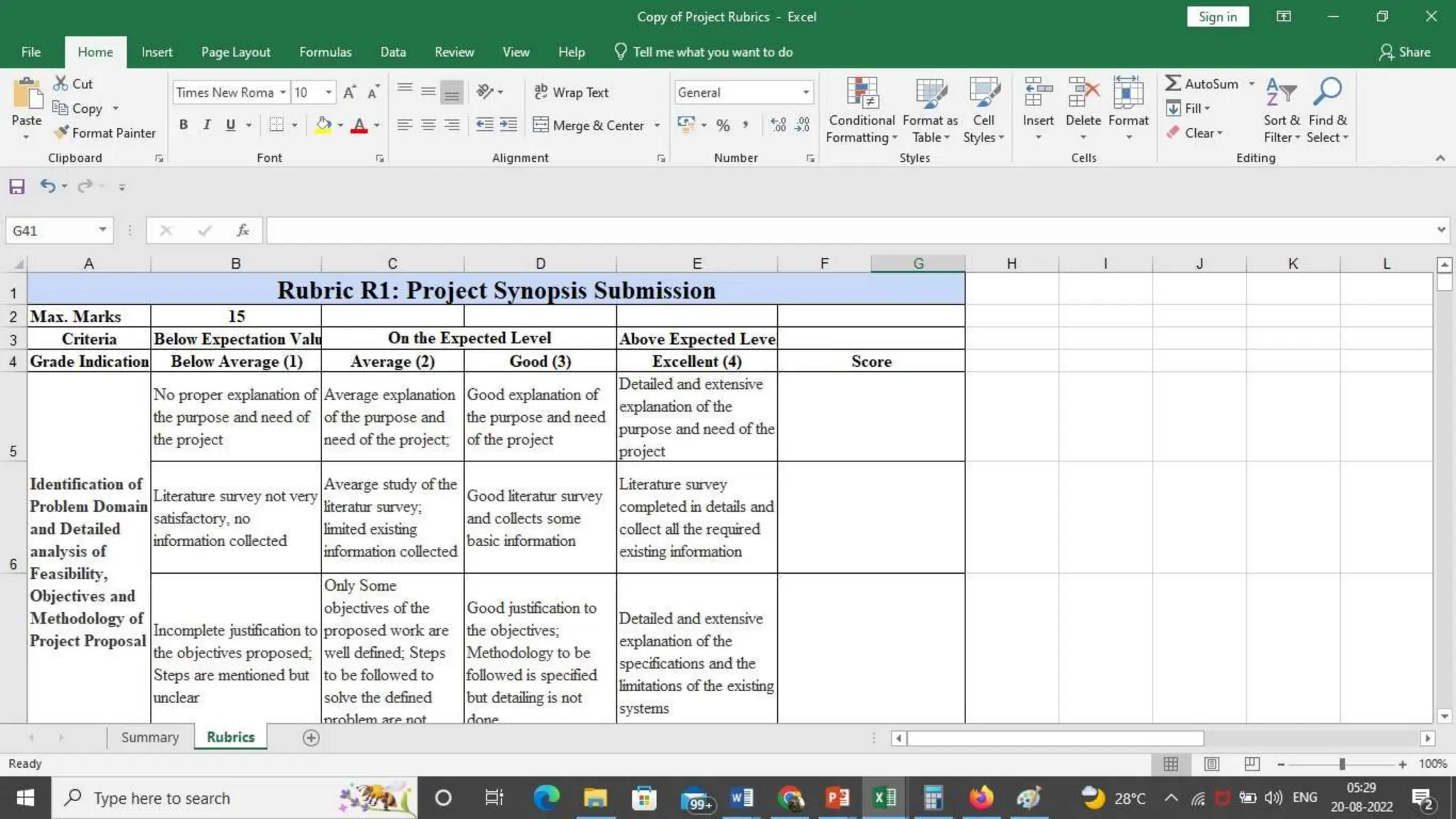The image size is (1456, 819).
Task: Open Ribbon Display Options icon
Action: [x=1283, y=16]
